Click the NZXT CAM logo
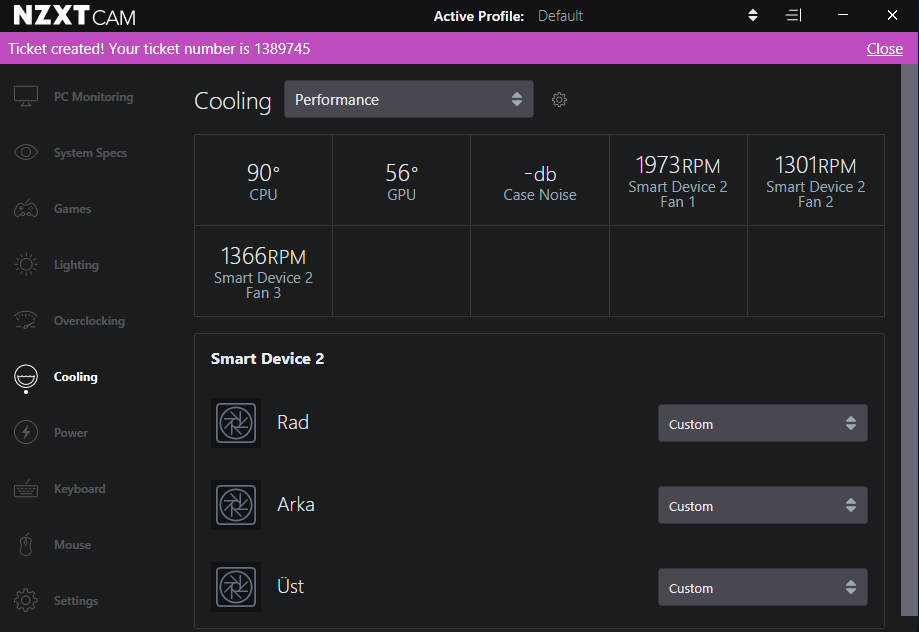 (x=74, y=16)
